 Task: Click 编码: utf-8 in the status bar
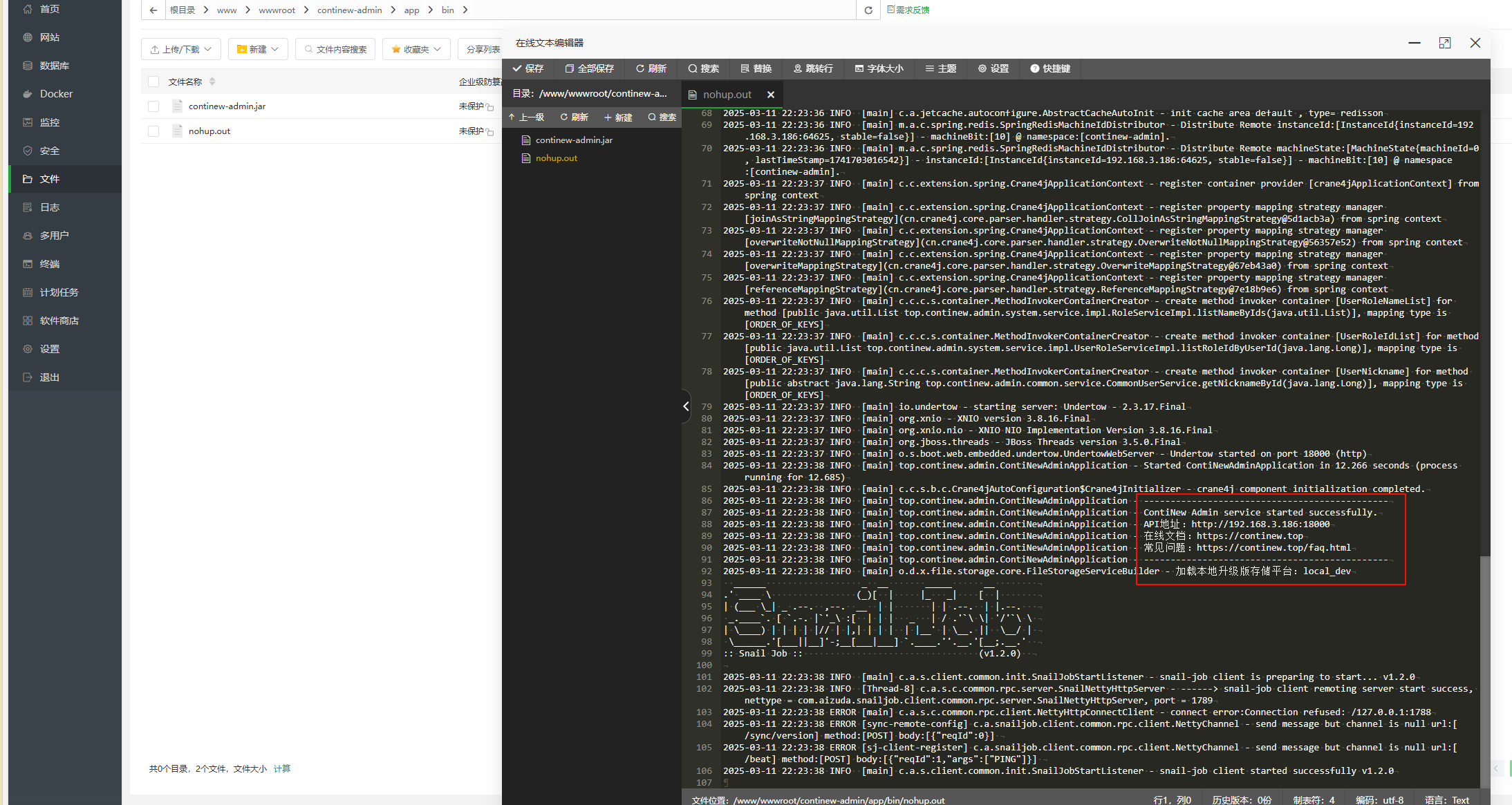point(1379,799)
